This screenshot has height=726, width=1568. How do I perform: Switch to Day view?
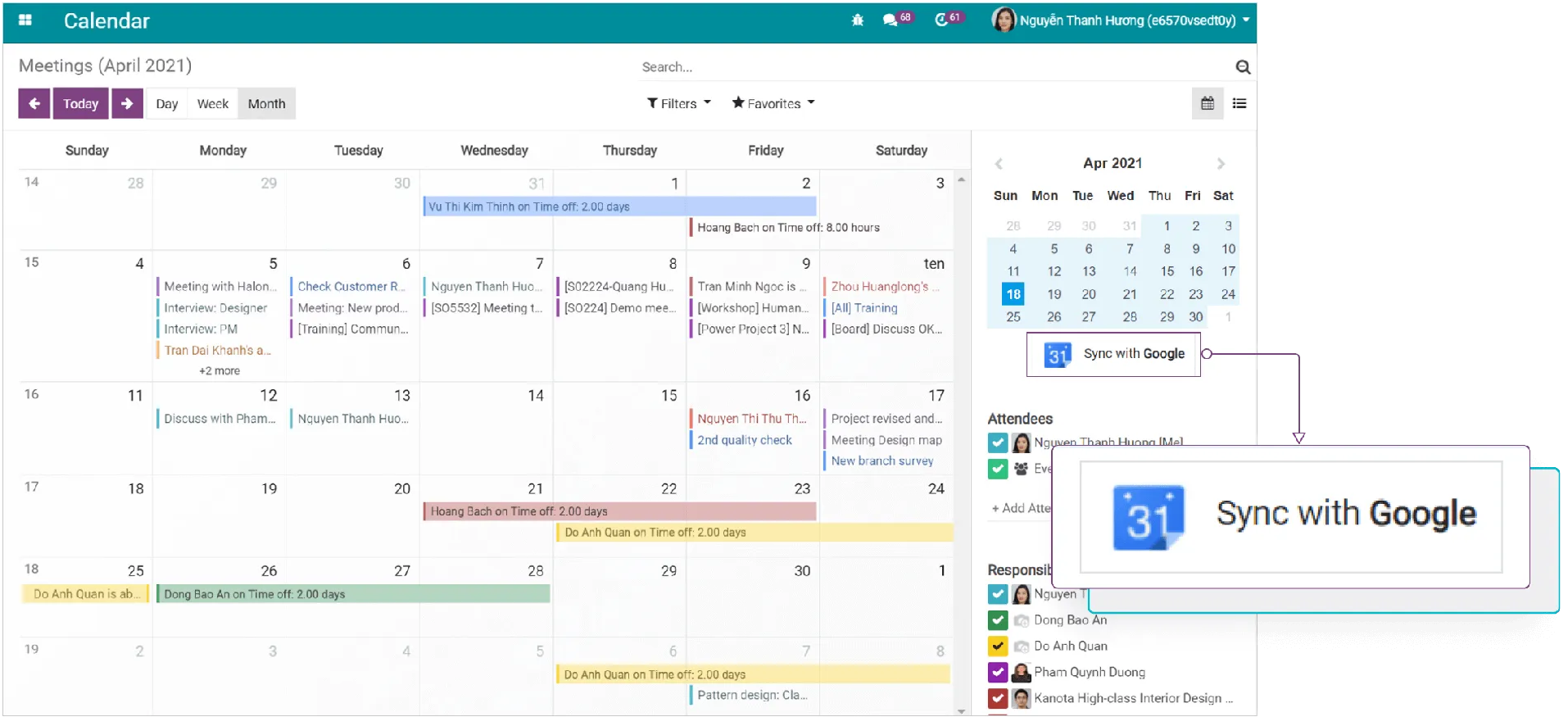point(167,104)
